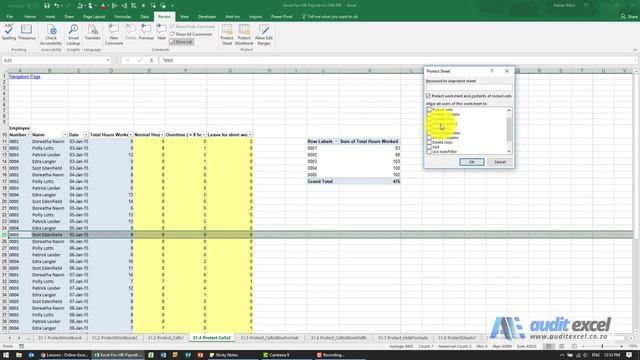Save the workbook from quick access toolbar

click(x=47, y=6)
